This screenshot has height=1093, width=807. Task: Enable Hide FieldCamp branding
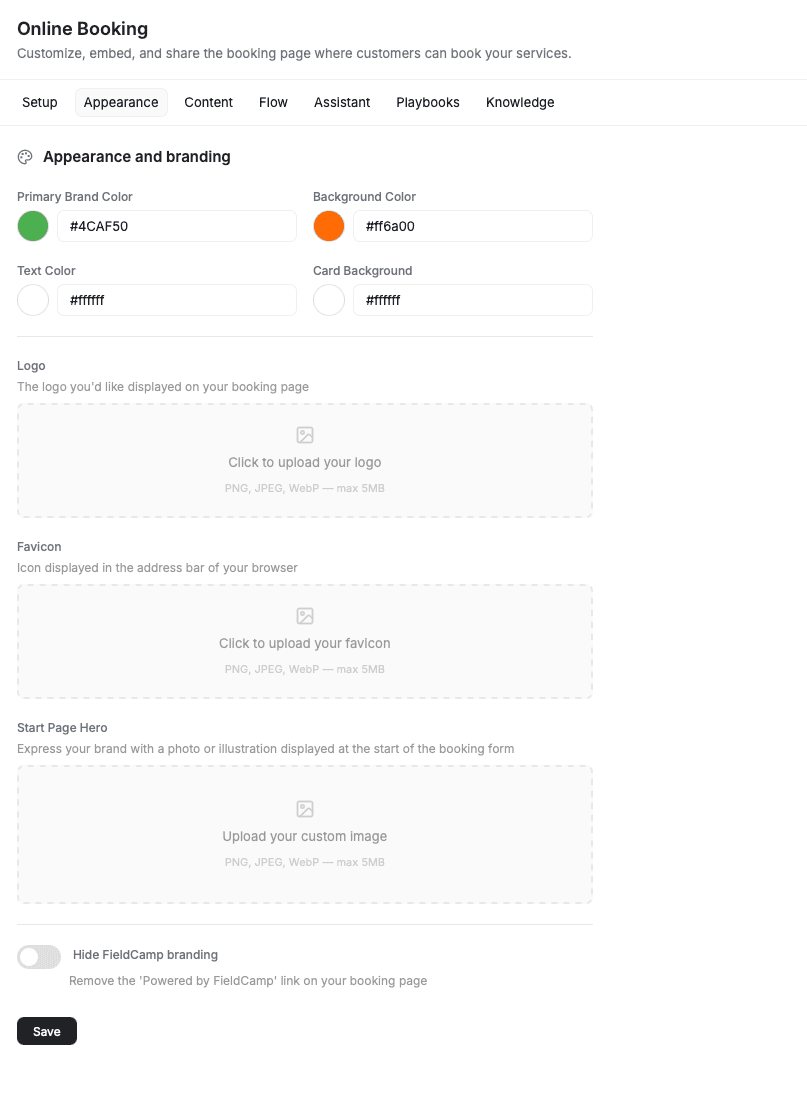pyautogui.click(x=38, y=956)
